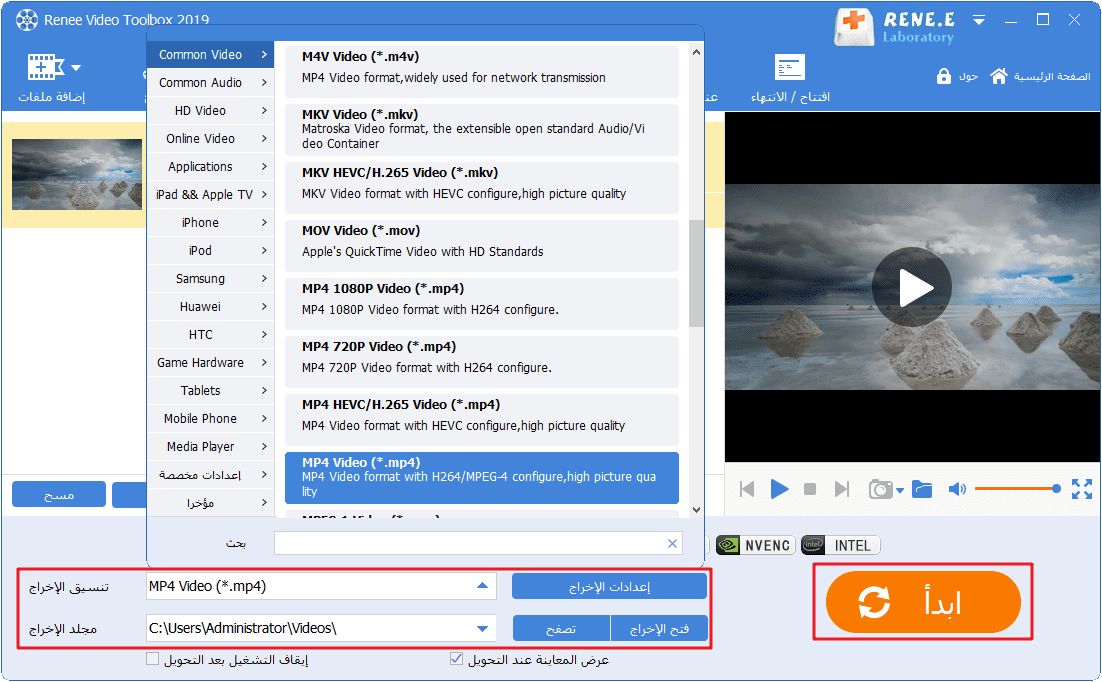This screenshot has width=1102, height=682.
Task: Toggle fullscreen preview icon
Action: click(x=1082, y=489)
